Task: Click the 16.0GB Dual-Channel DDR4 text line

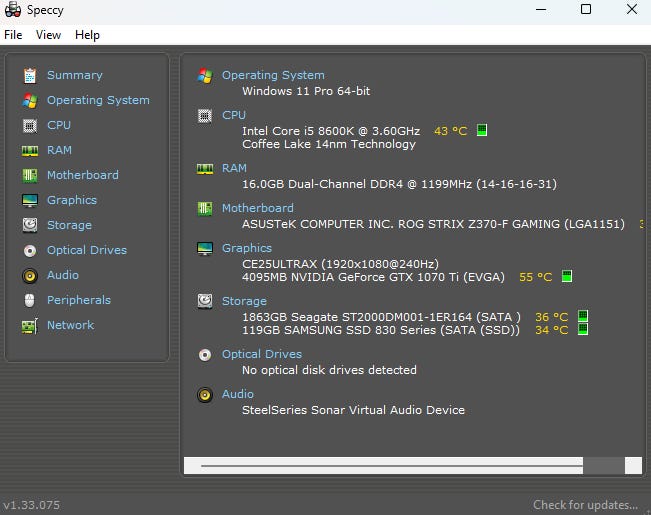Action: (x=399, y=184)
